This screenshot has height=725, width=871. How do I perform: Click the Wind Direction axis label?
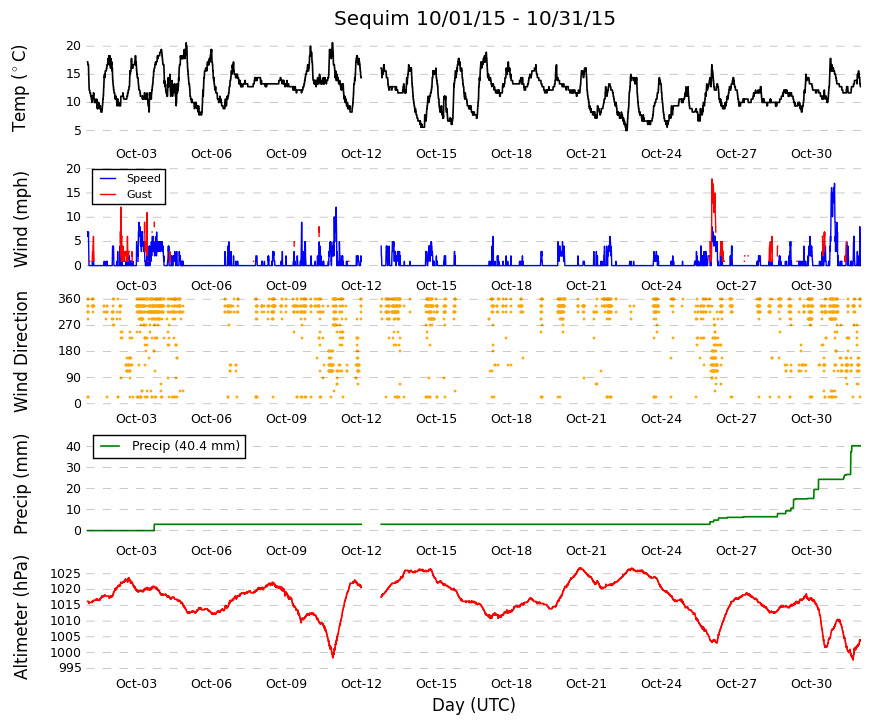click(x=20, y=352)
